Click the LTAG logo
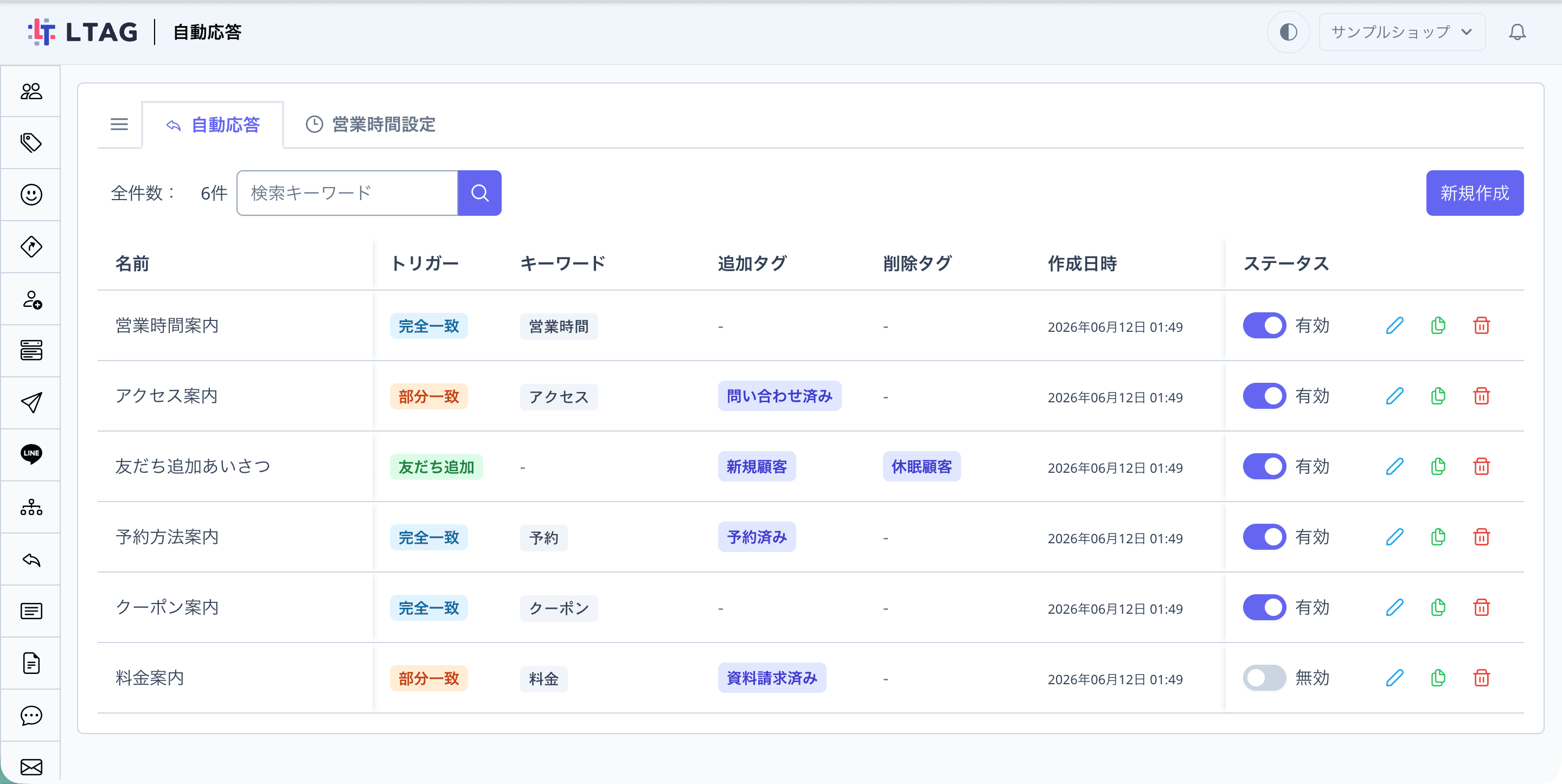Screen dimensions: 1562x784 tap(83, 31)
